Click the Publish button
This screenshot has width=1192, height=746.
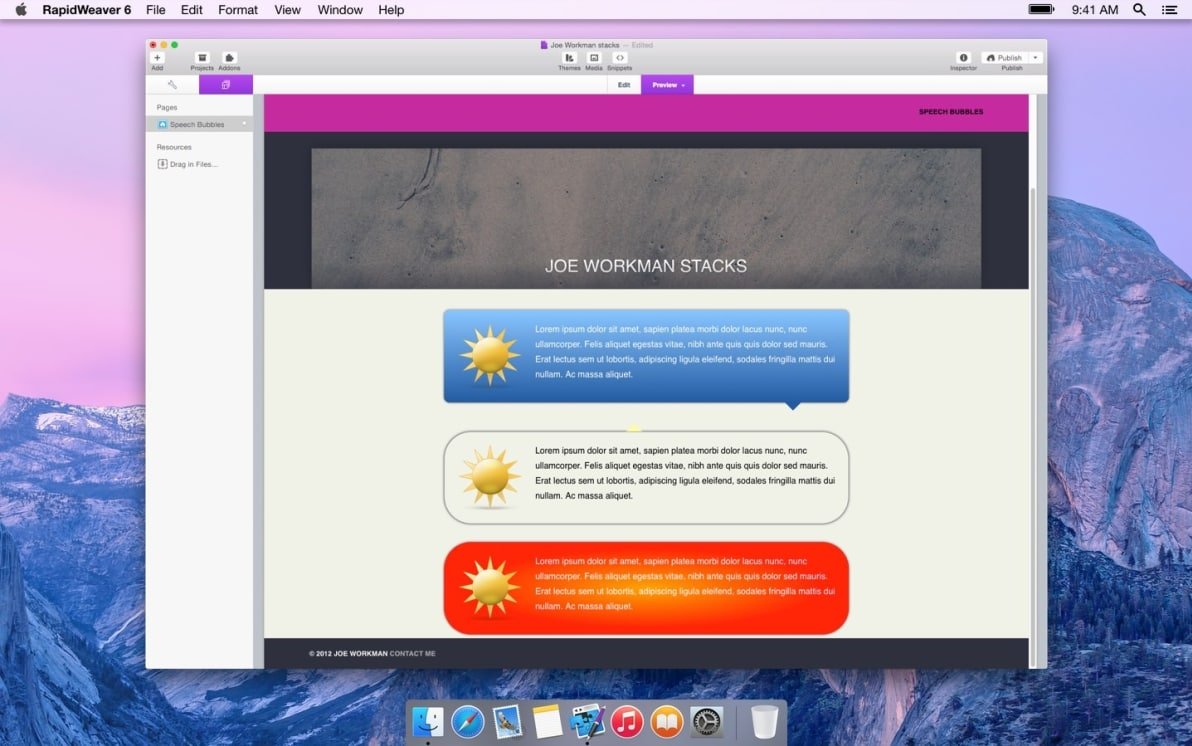click(x=1005, y=58)
